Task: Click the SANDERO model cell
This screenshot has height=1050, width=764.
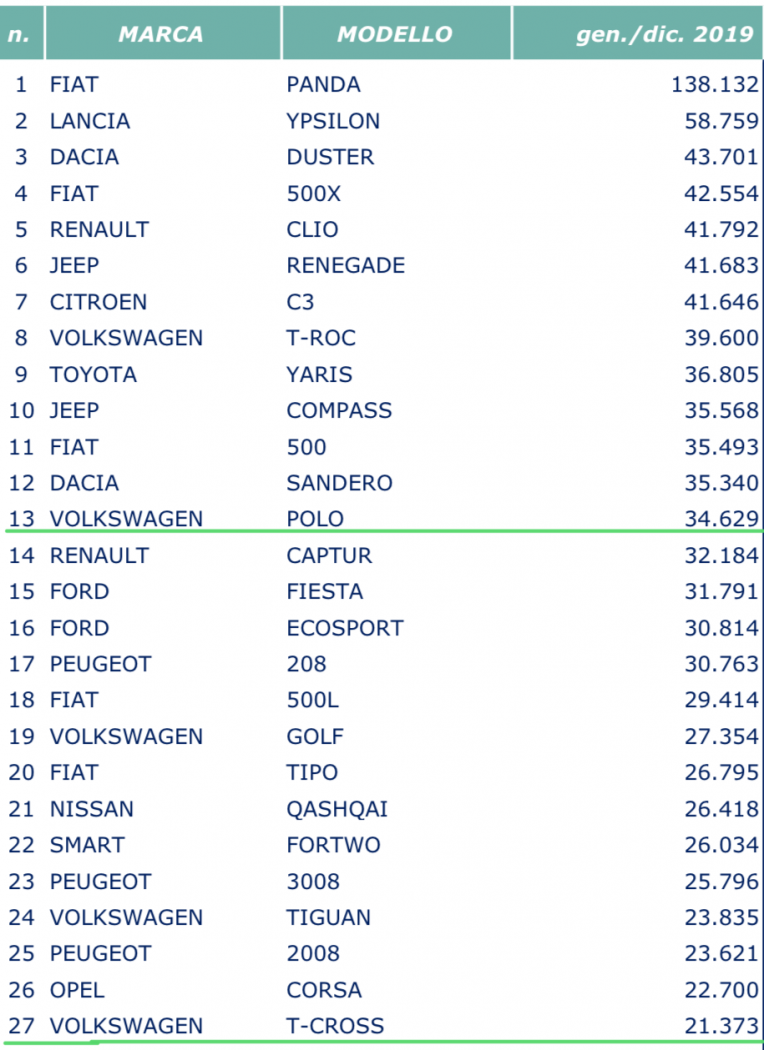Action: [339, 482]
